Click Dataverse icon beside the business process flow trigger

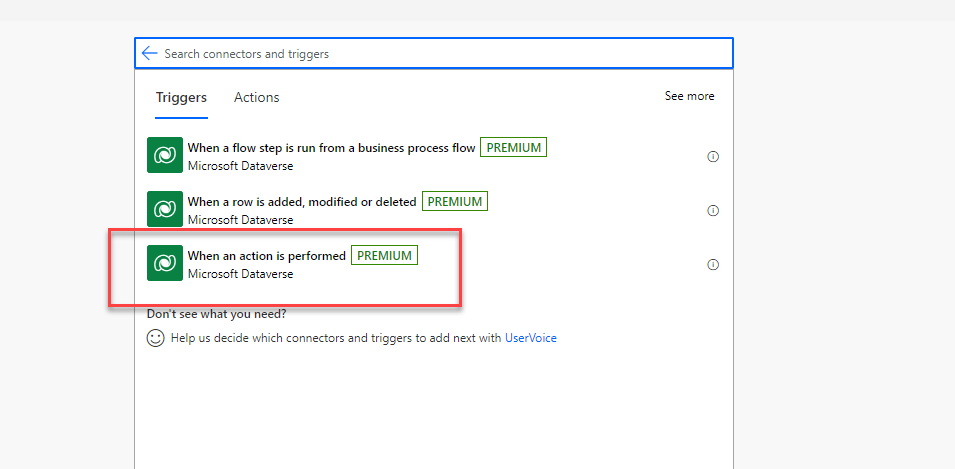(x=164, y=155)
